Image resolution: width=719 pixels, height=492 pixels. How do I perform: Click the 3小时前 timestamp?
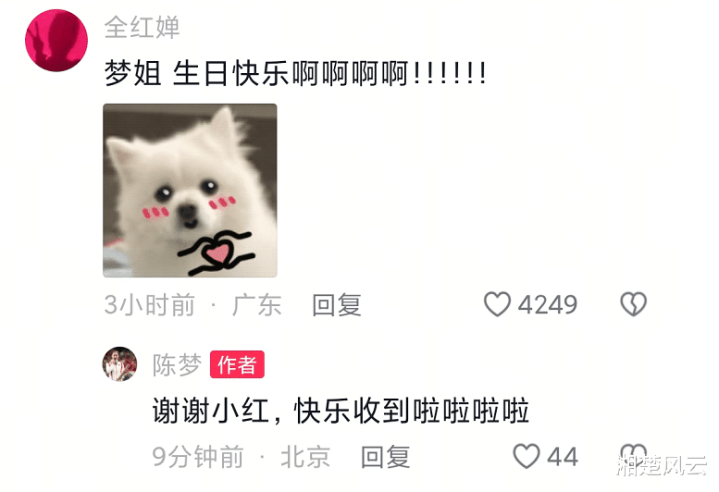(149, 305)
